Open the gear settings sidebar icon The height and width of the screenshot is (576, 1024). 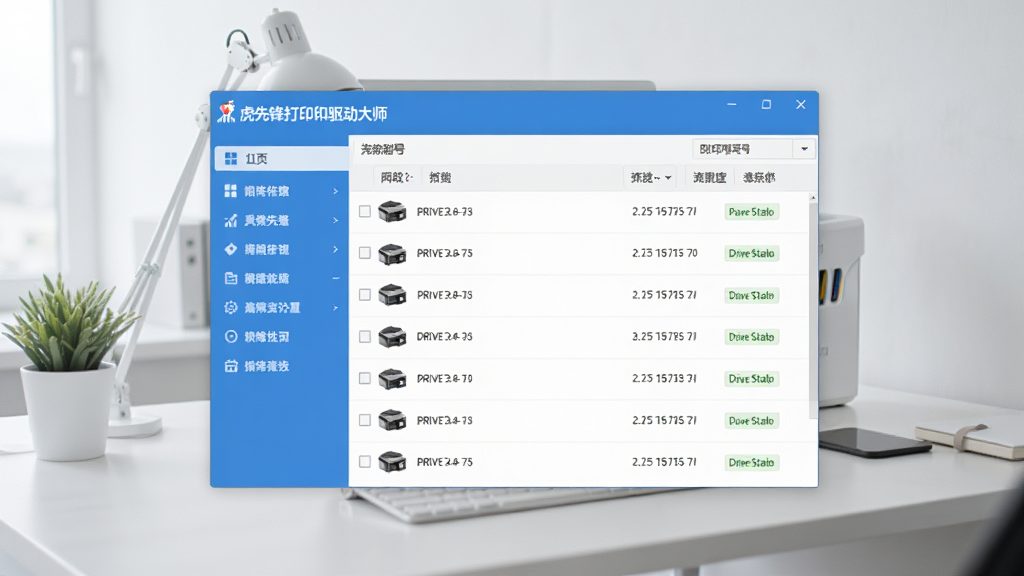pos(231,308)
